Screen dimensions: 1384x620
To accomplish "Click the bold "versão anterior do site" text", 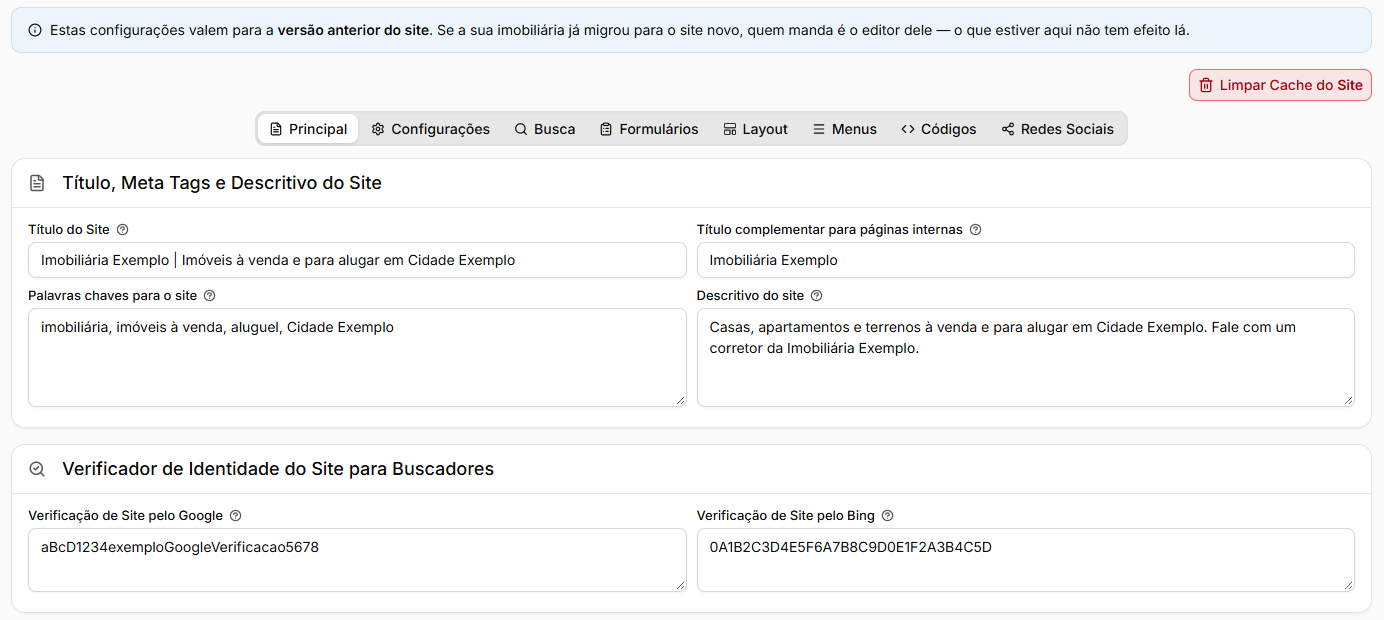I will click(354, 31).
